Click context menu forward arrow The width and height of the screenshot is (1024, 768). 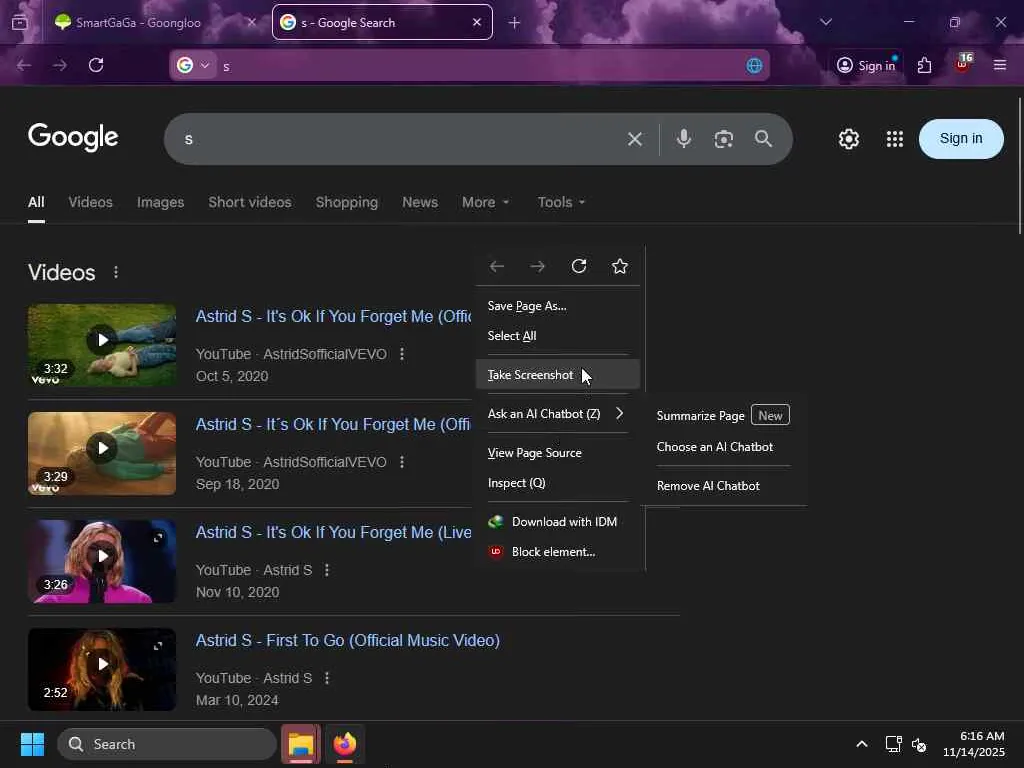pos(537,266)
